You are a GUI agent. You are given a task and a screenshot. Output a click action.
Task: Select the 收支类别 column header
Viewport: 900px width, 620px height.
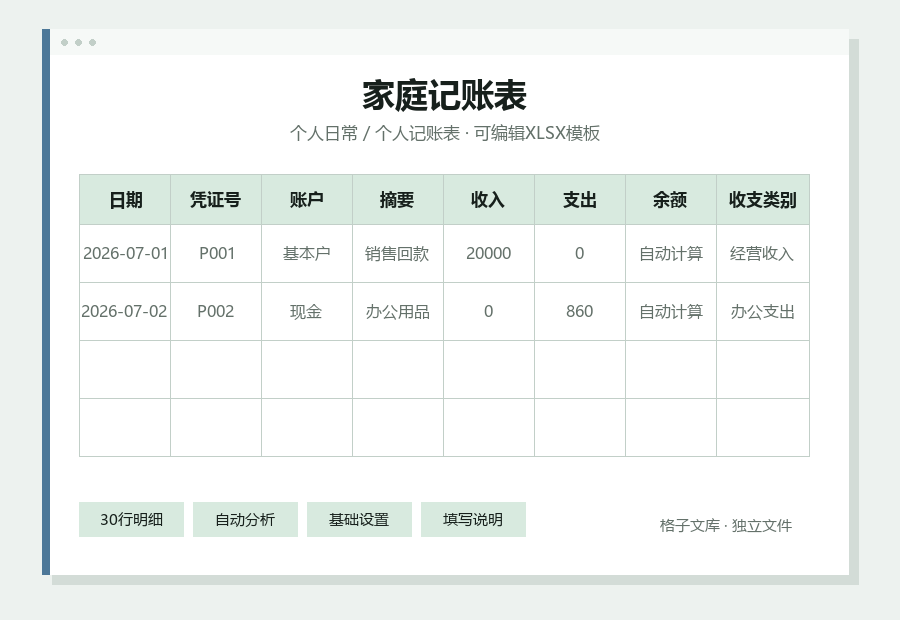click(x=763, y=200)
